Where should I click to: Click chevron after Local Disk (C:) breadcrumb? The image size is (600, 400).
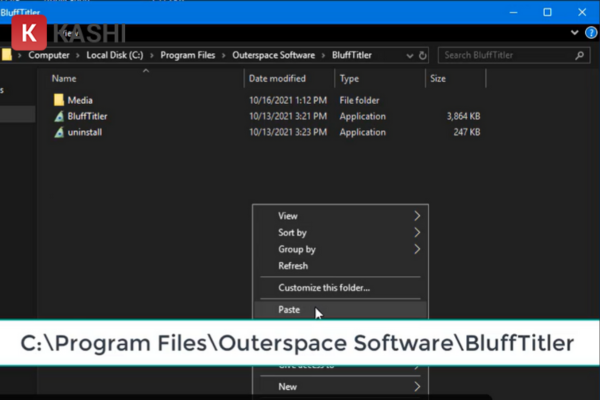(152, 56)
